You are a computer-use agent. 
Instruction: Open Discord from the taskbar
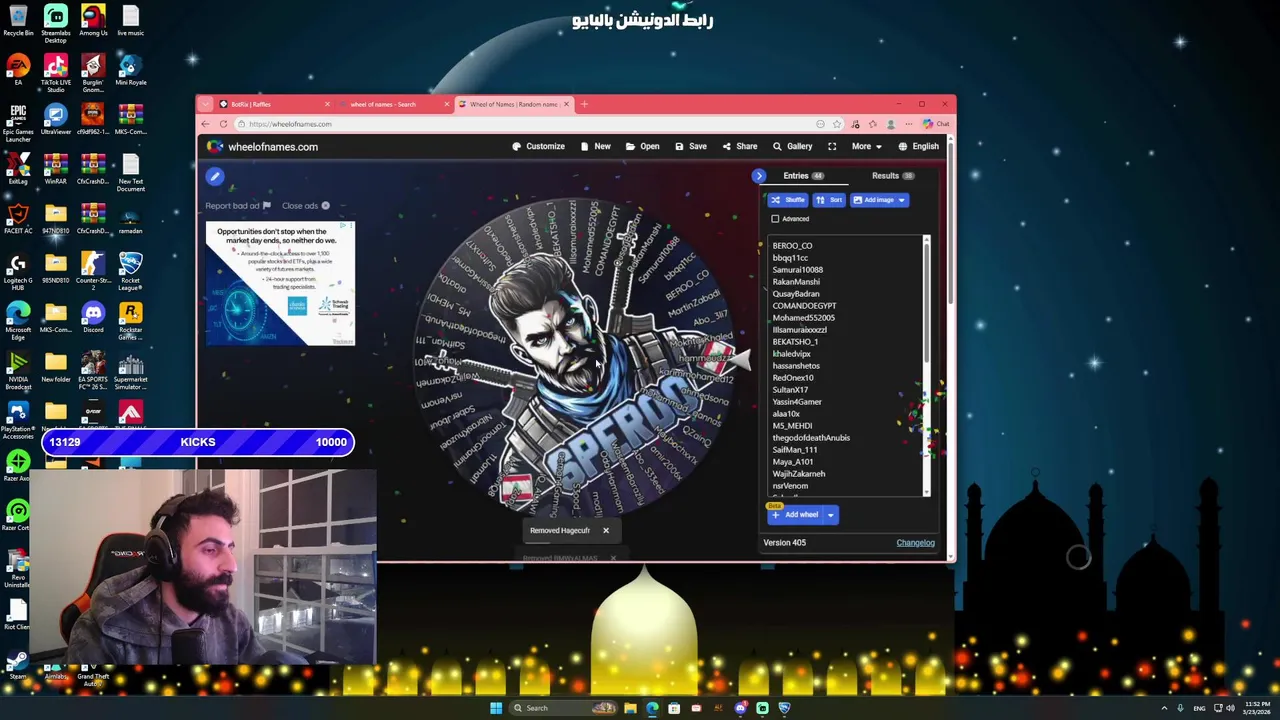pyautogui.click(x=740, y=708)
